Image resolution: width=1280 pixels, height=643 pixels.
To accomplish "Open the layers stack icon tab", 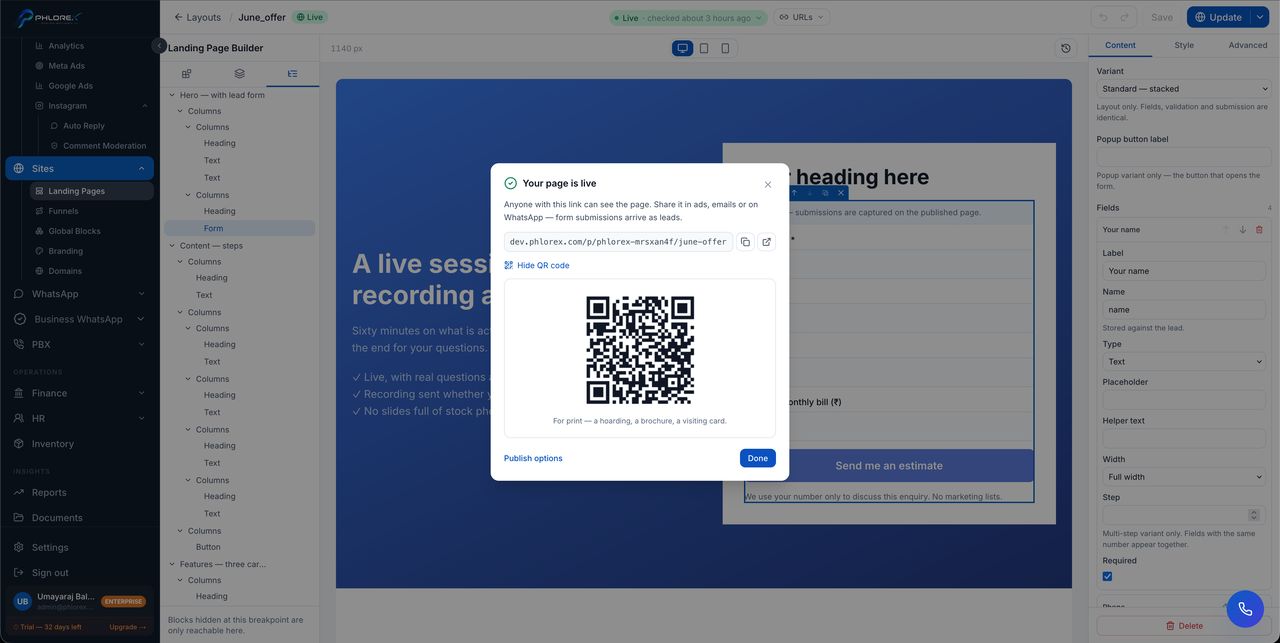I will coord(239,74).
